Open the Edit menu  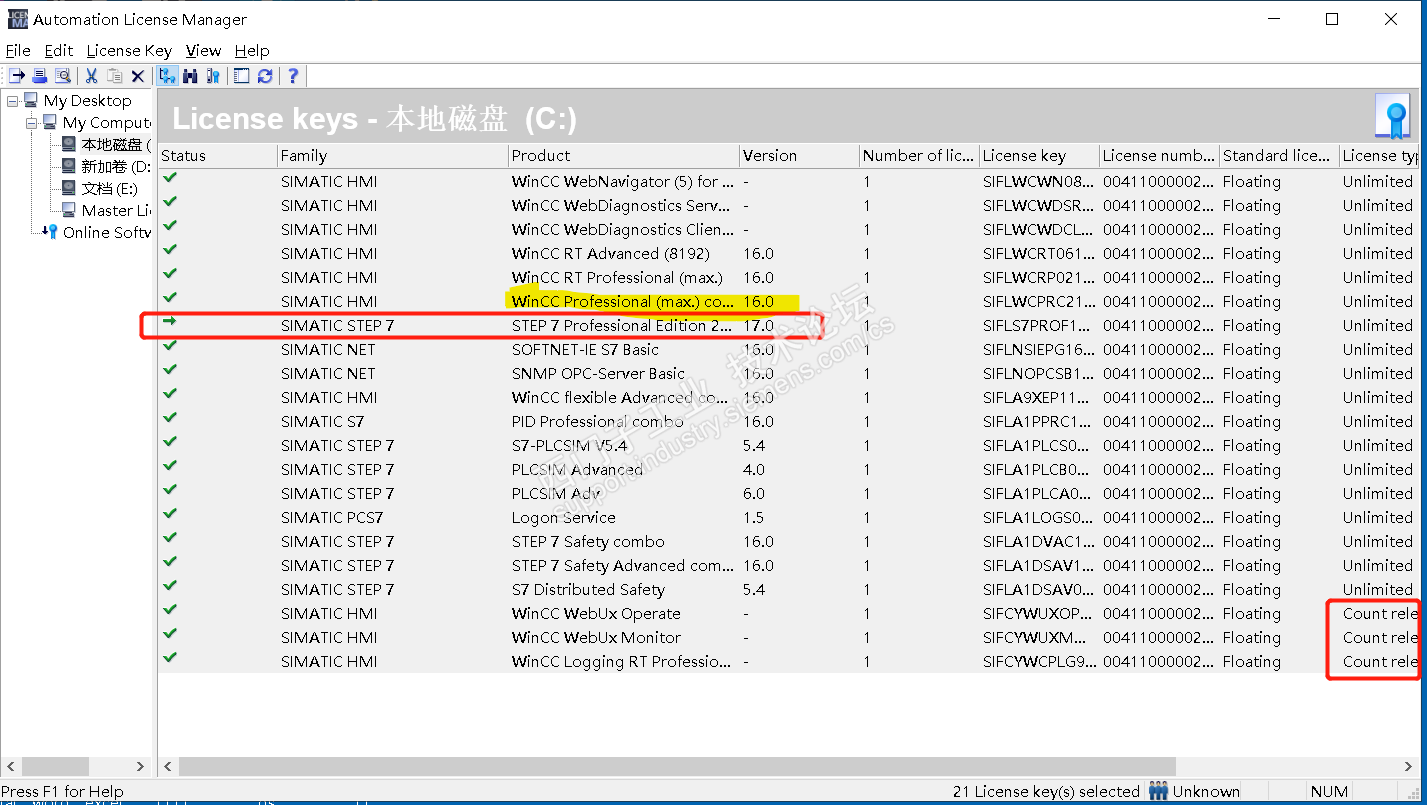(59, 50)
